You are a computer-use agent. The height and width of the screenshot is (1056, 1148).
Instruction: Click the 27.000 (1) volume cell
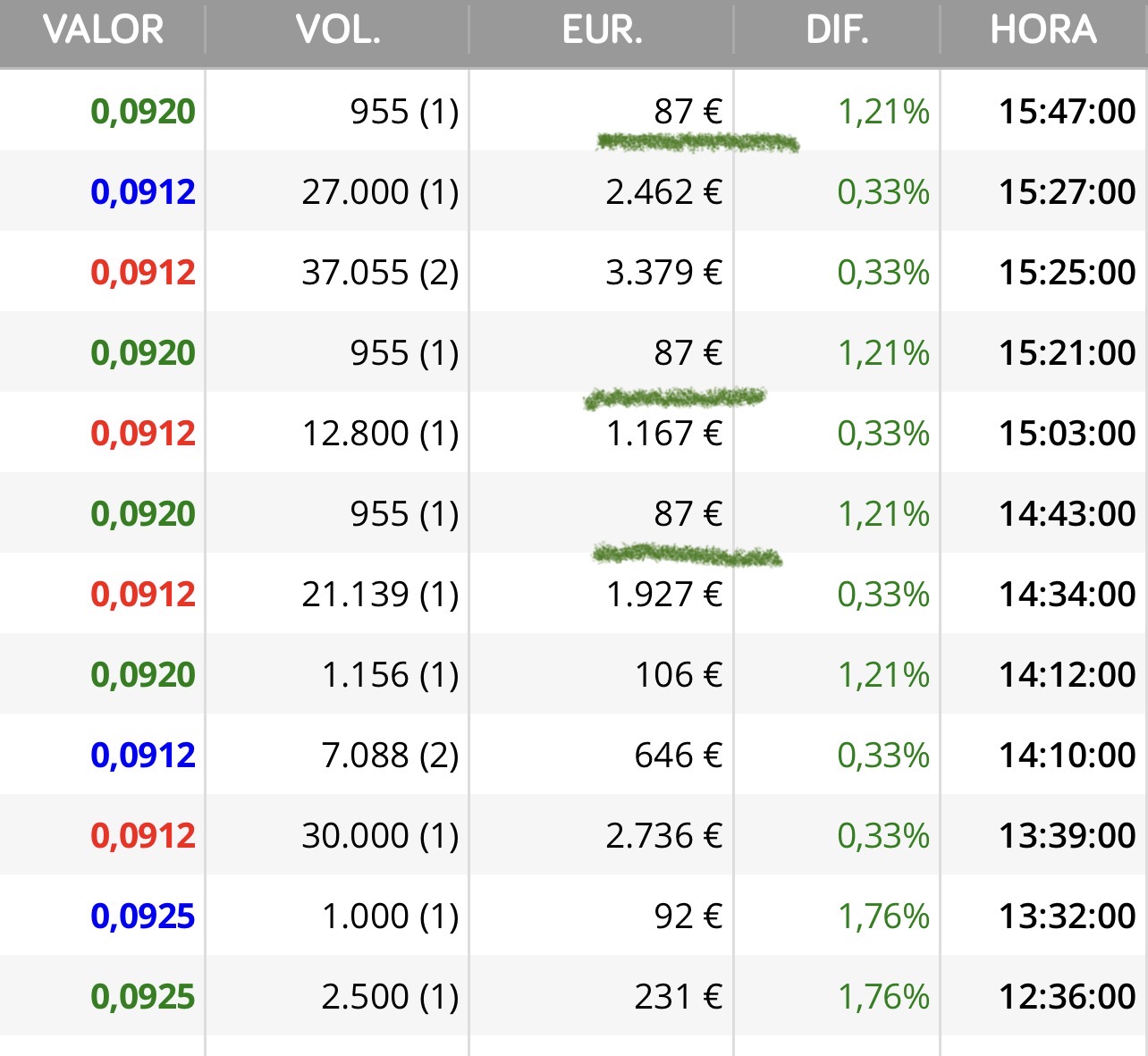(x=380, y=192)
